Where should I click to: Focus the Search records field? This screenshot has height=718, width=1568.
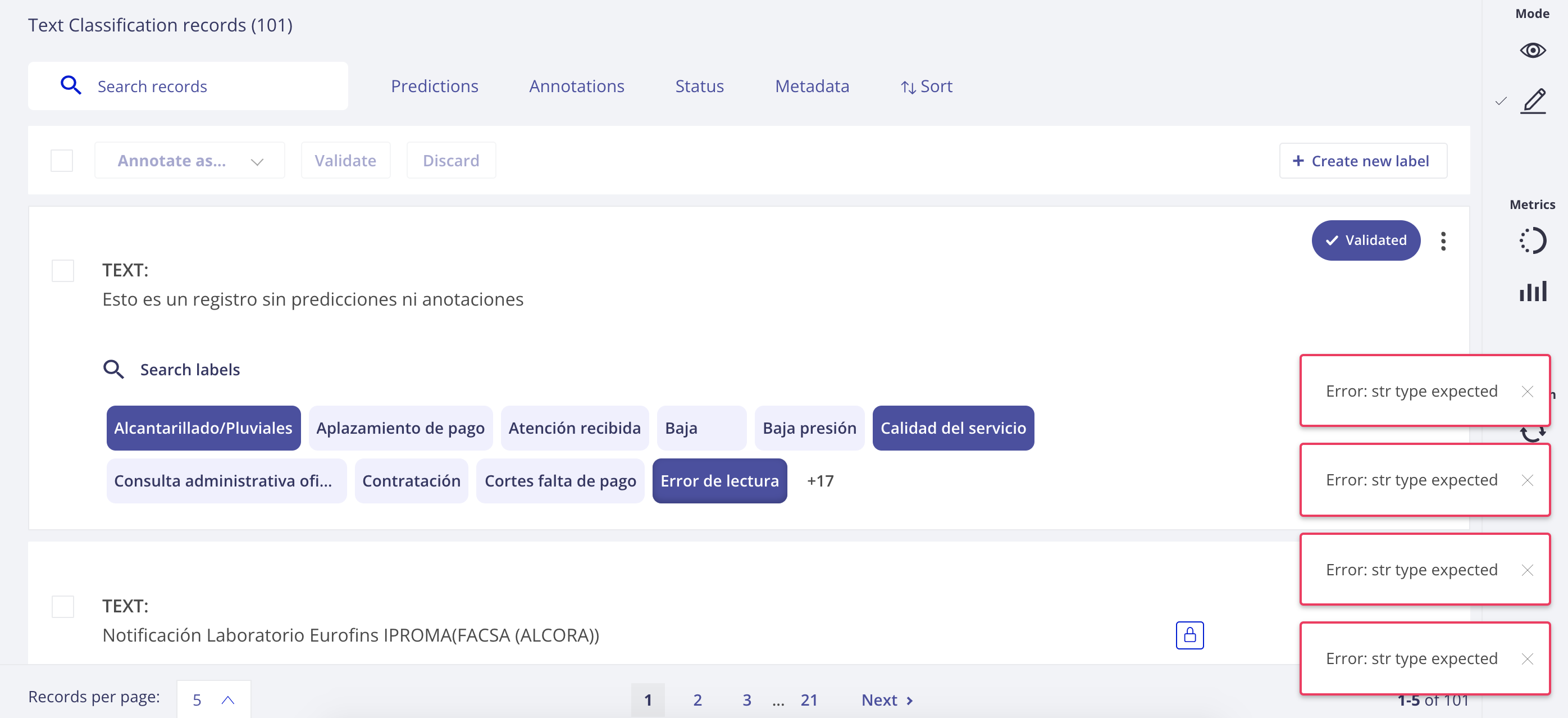[188, 86]
